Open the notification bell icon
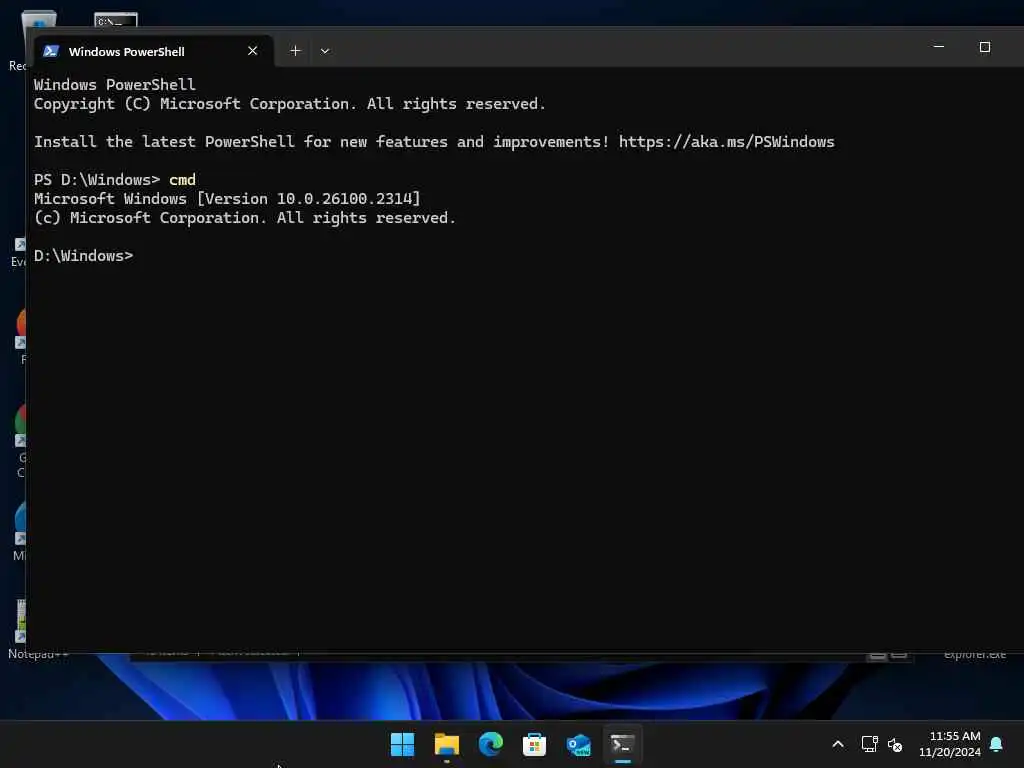Screen dimensions: 1024x768 pyautogui.click(x=996, y=744)
